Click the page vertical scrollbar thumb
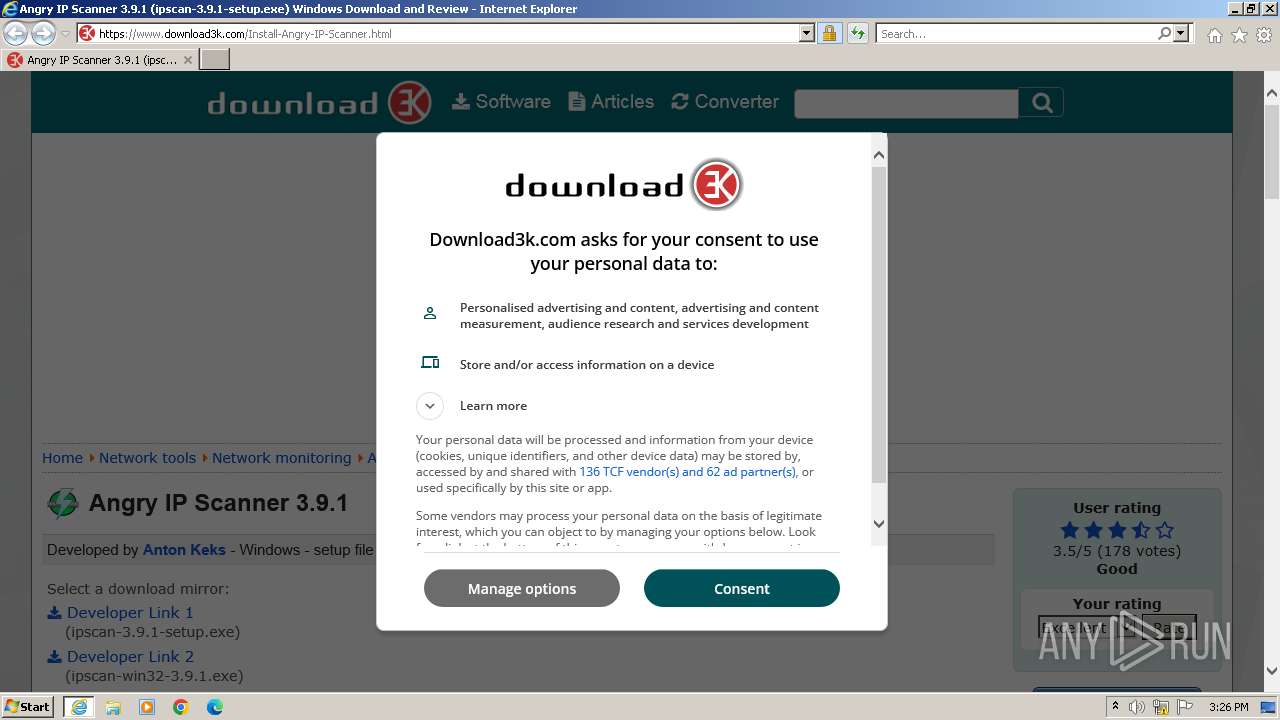 coord(1272,150)
